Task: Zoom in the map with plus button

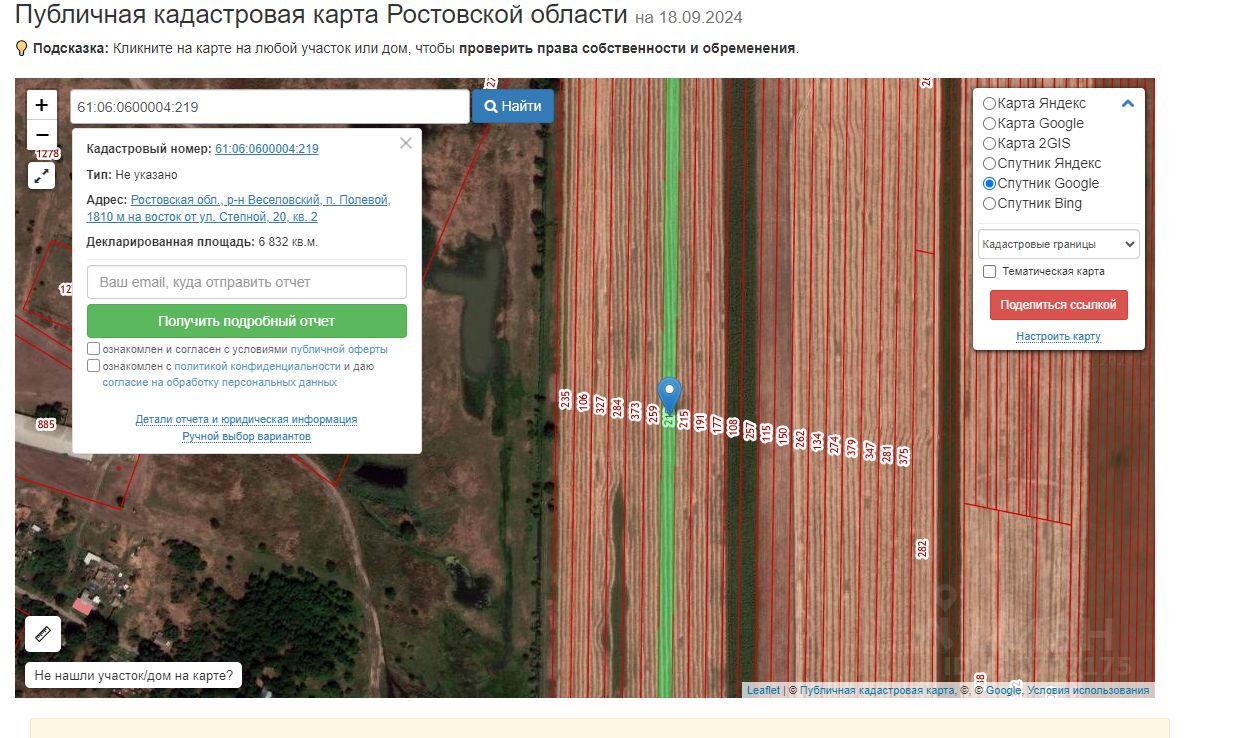Action: tap(41, 105)
